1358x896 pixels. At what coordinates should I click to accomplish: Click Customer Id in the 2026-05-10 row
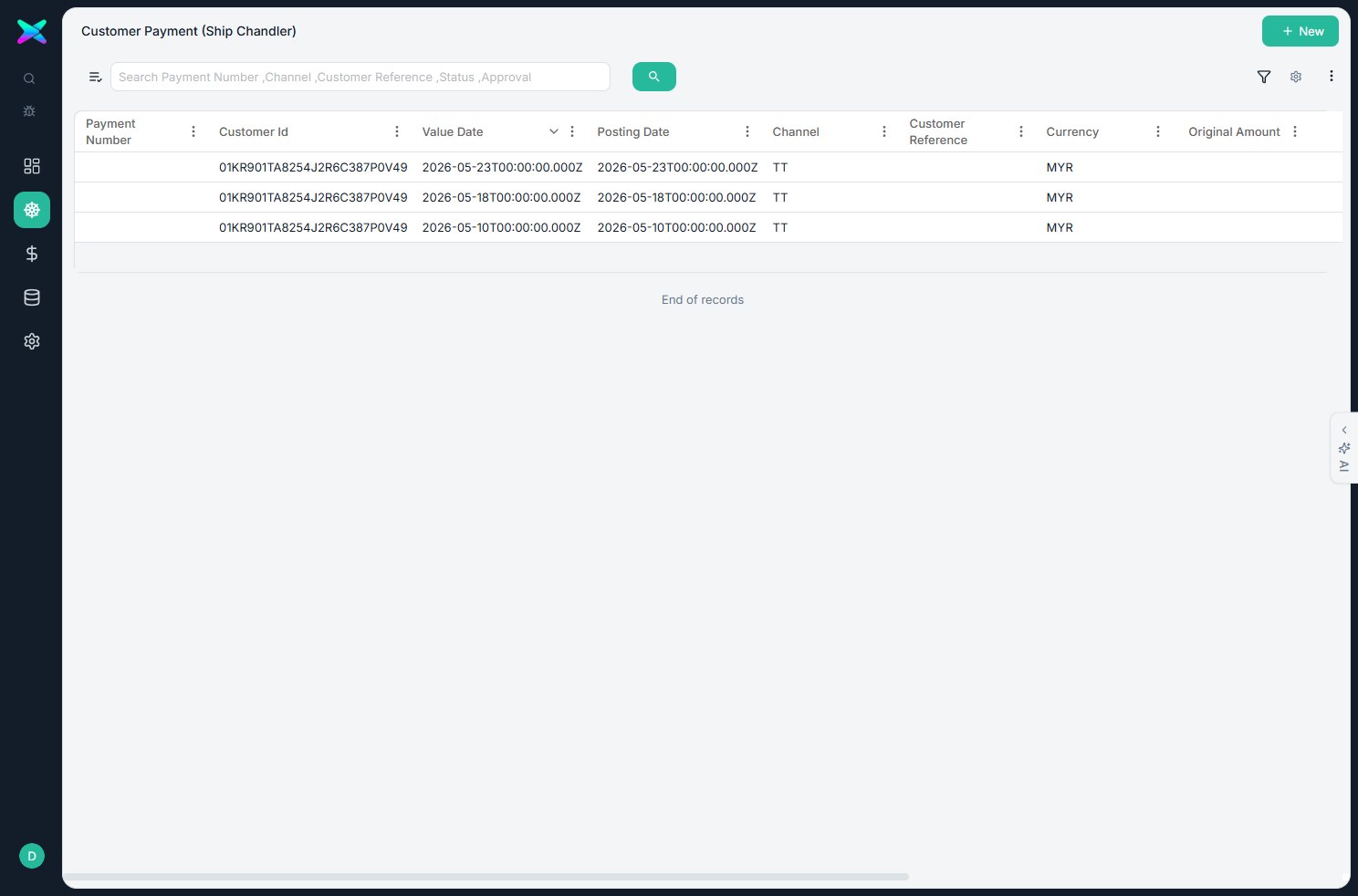pos(313,227)
